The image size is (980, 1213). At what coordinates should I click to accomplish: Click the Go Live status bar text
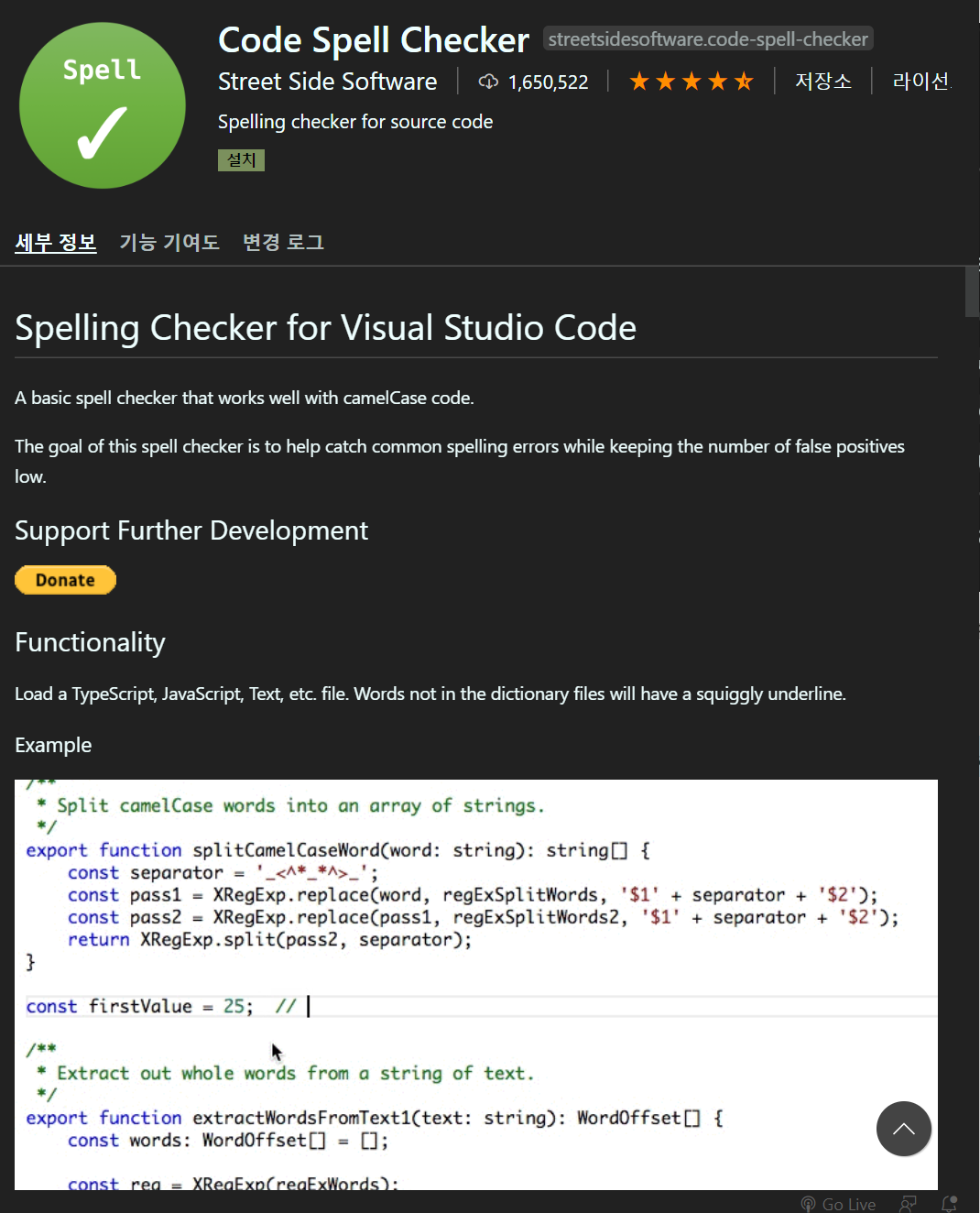click(849, 1204)
